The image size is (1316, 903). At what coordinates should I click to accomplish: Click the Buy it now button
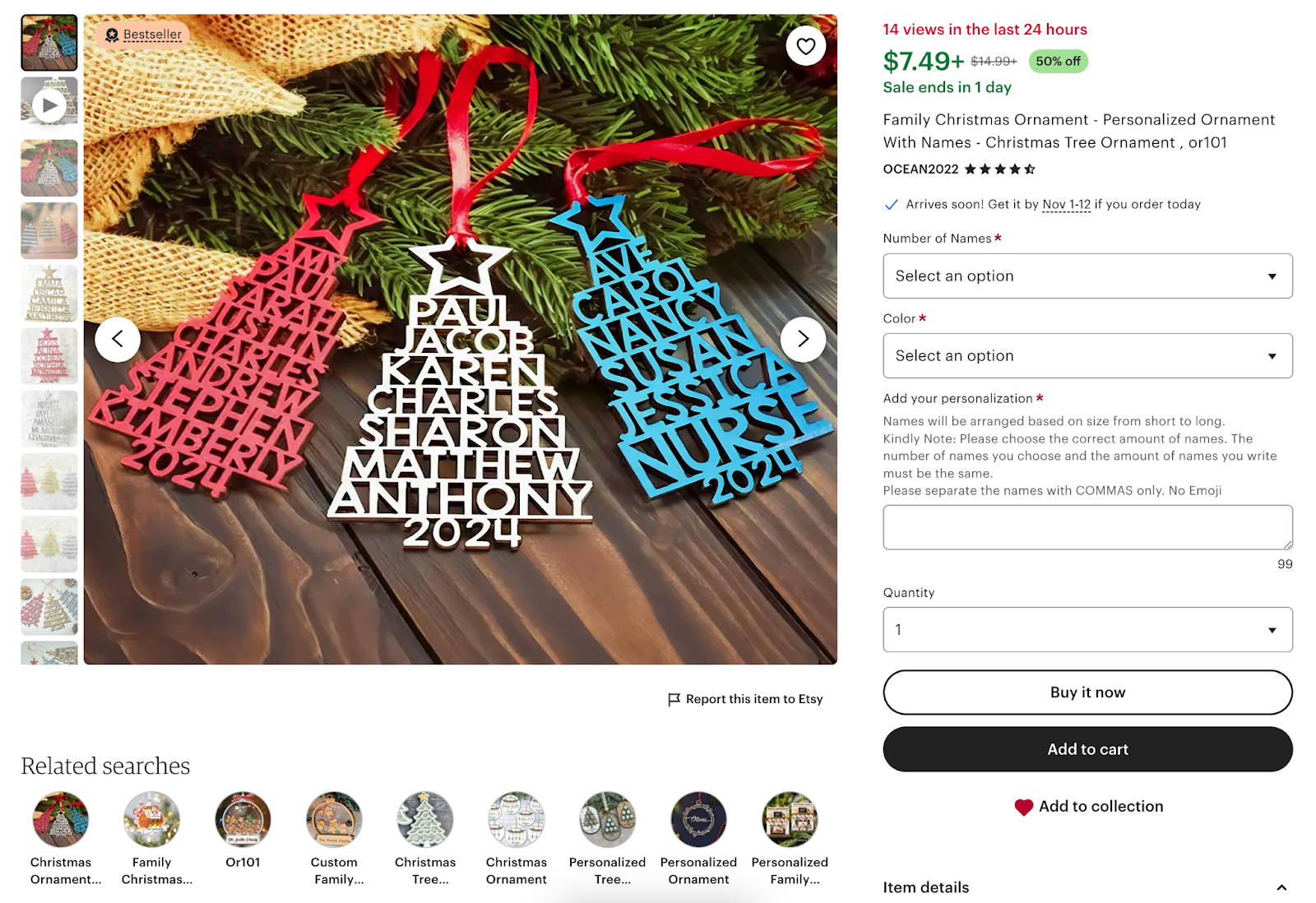point(1087,692)
